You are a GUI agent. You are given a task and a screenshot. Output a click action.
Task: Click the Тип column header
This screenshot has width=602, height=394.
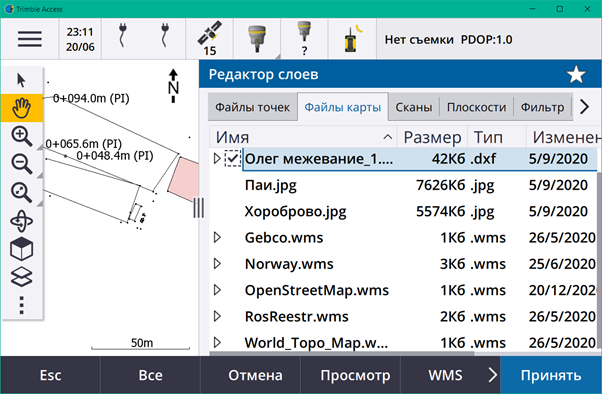click(x=496, y=137)
